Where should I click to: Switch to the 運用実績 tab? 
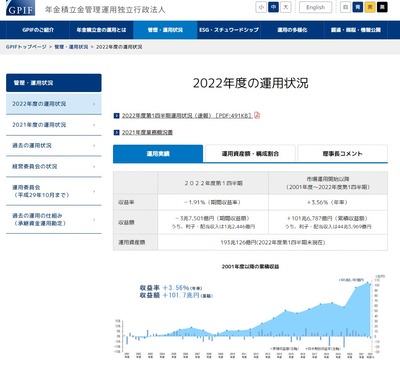[158, 154]
